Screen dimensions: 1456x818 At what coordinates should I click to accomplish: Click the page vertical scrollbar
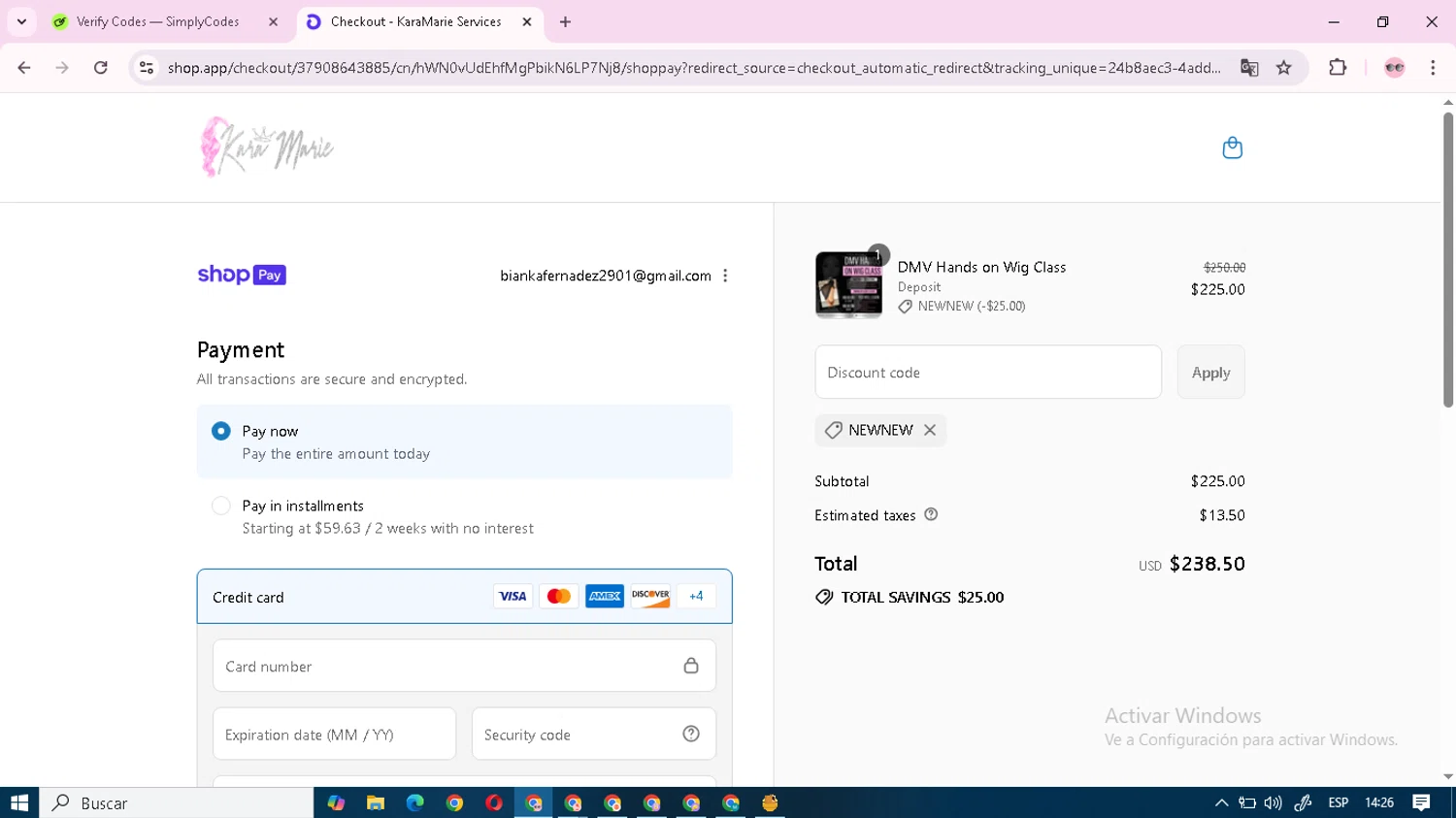point(1448,260)
